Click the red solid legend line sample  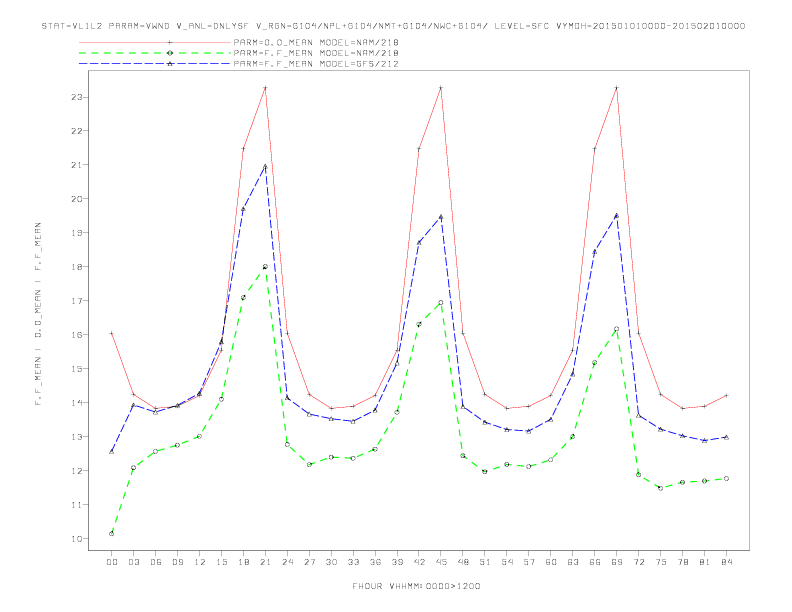155,42
